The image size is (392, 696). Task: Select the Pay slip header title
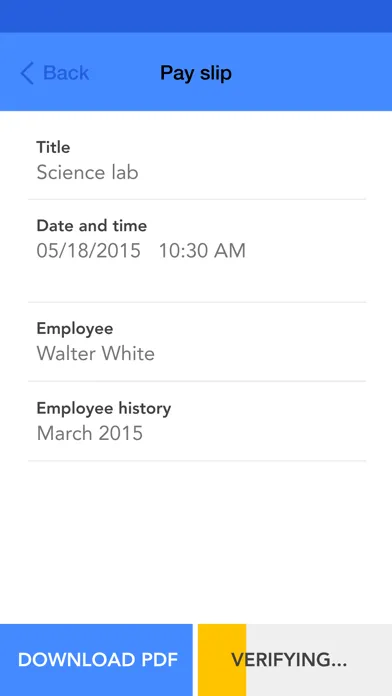(196, 73)
